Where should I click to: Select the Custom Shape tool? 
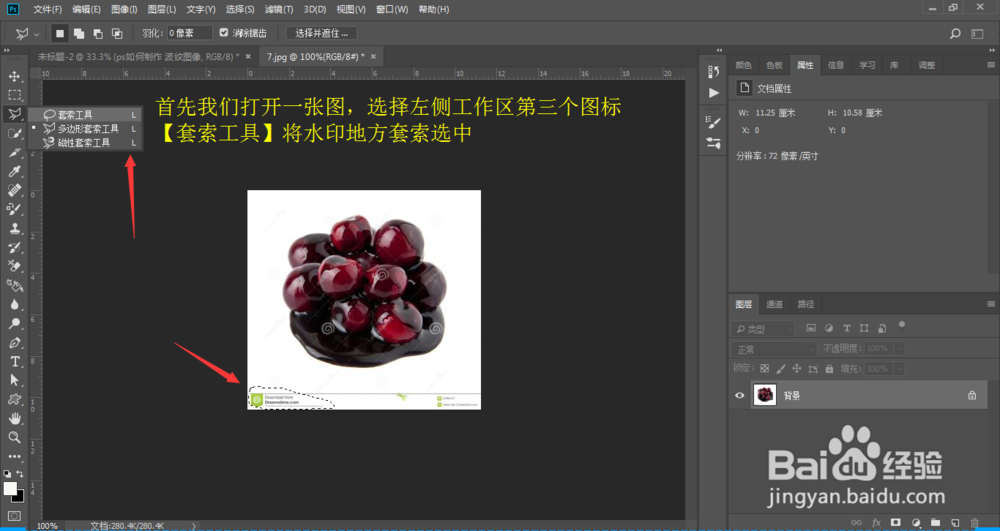click(14, 399)
